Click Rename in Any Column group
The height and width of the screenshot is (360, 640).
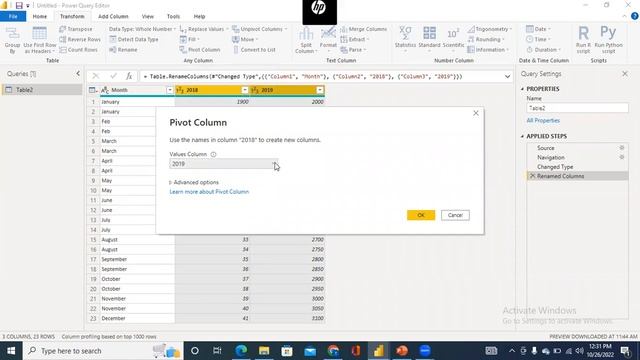123,49
